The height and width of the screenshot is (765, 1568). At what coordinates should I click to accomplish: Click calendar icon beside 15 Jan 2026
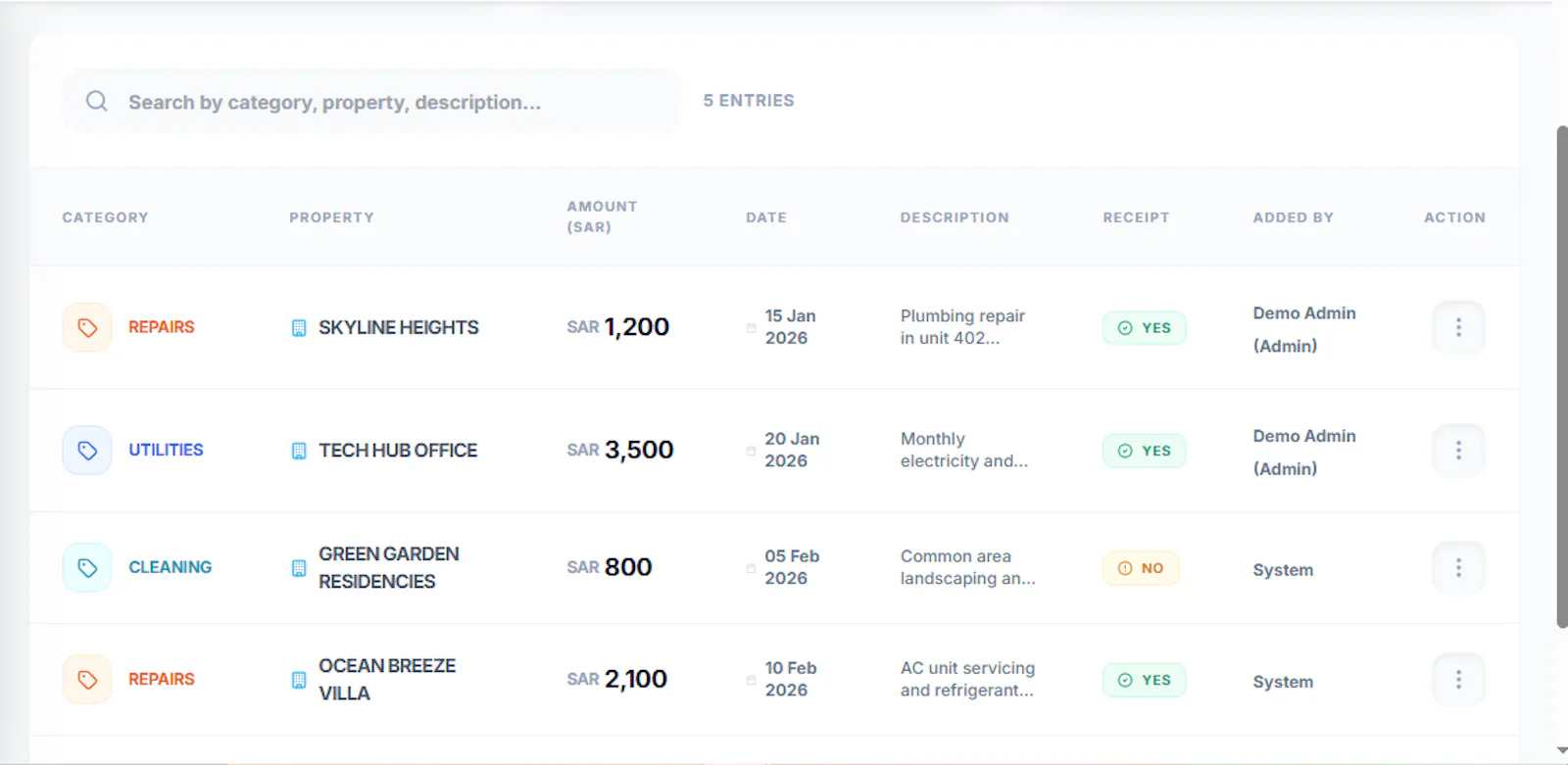click(751, 328)
